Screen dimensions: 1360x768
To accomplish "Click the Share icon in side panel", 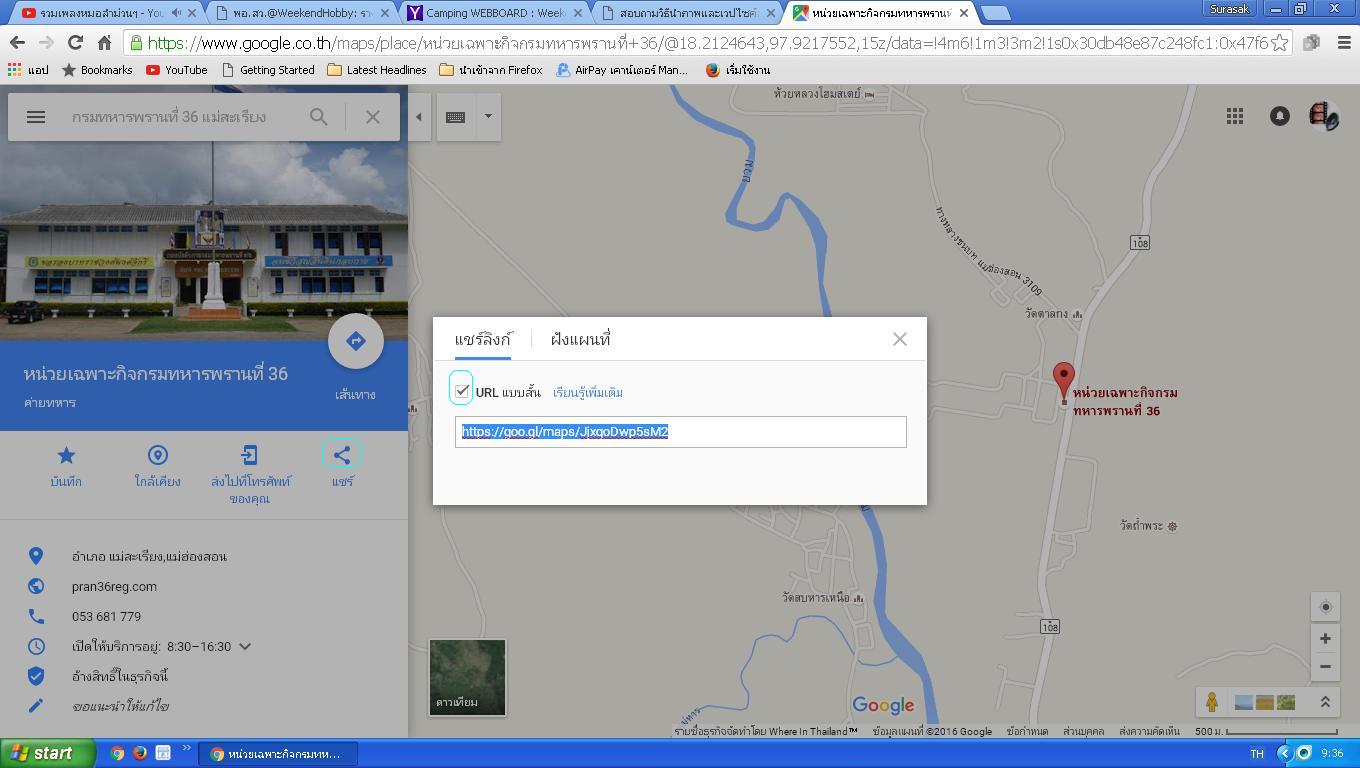I will 342,456.
